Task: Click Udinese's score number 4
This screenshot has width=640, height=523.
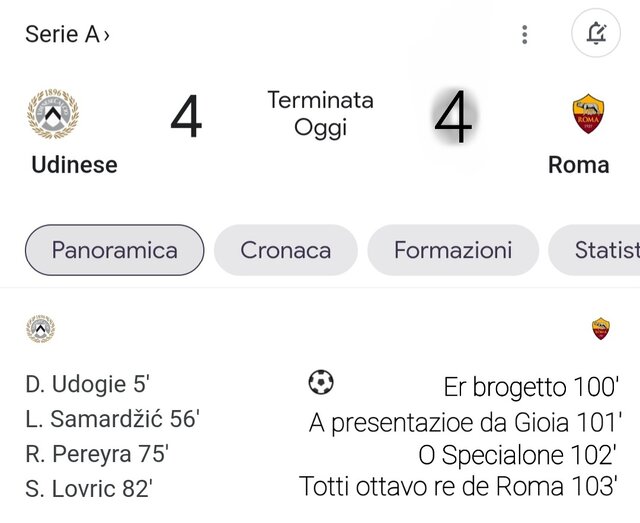Action: [186, 117]
